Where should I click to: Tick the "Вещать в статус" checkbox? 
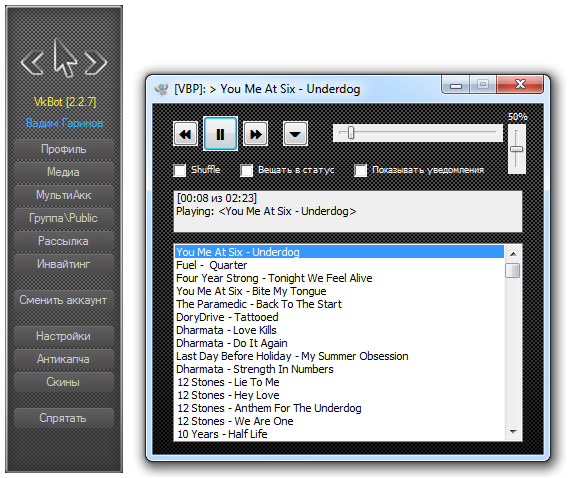pyautogui.click(x=246, y=170)
